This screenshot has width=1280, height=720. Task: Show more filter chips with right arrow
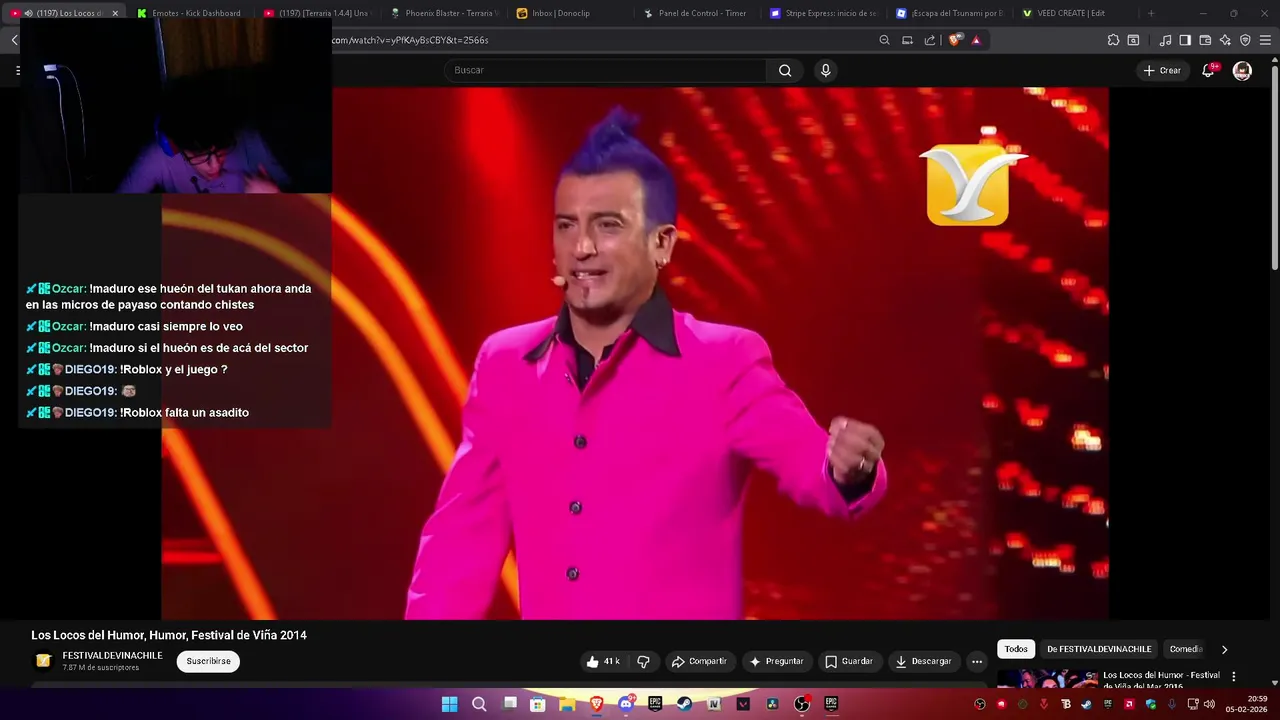point(1224,649)
